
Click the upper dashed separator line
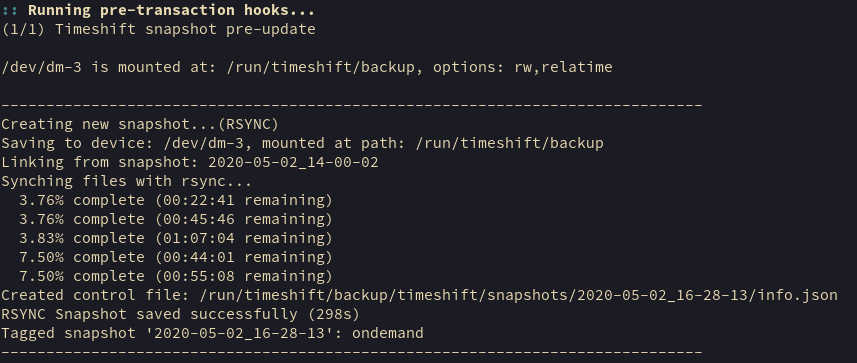pos(351,103)
